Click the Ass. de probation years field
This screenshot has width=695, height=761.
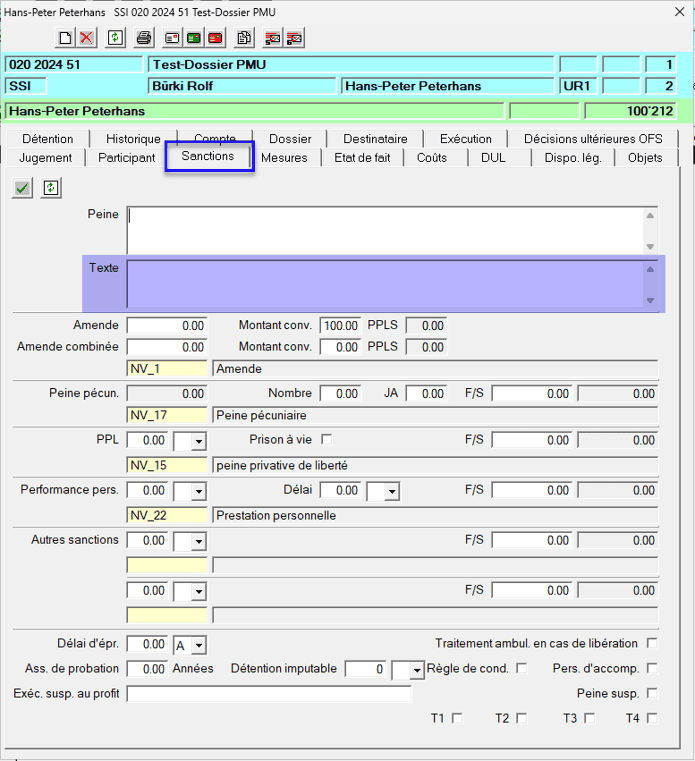148,669
